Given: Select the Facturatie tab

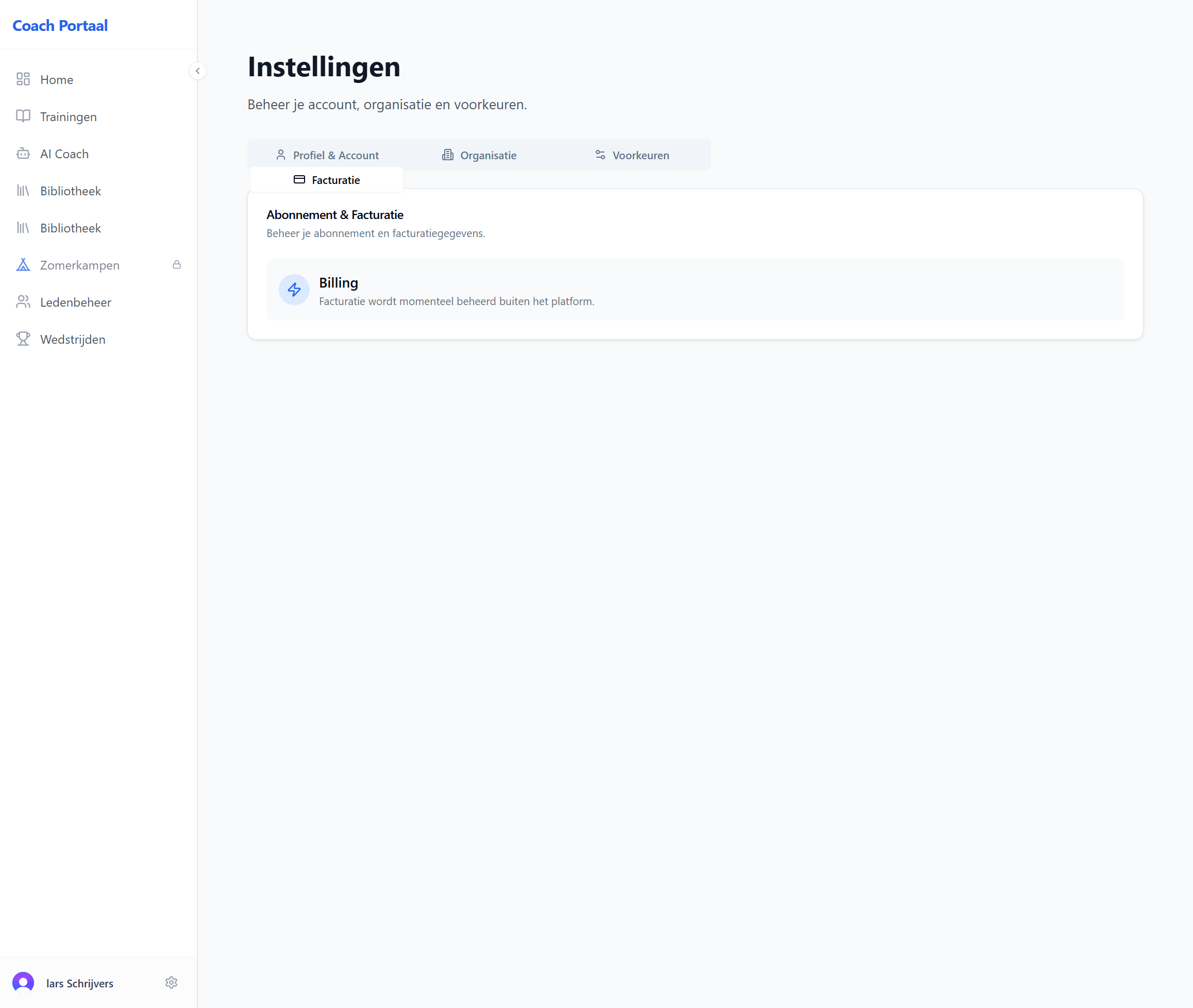Looking at the screenshot, I should coord(327,180).
